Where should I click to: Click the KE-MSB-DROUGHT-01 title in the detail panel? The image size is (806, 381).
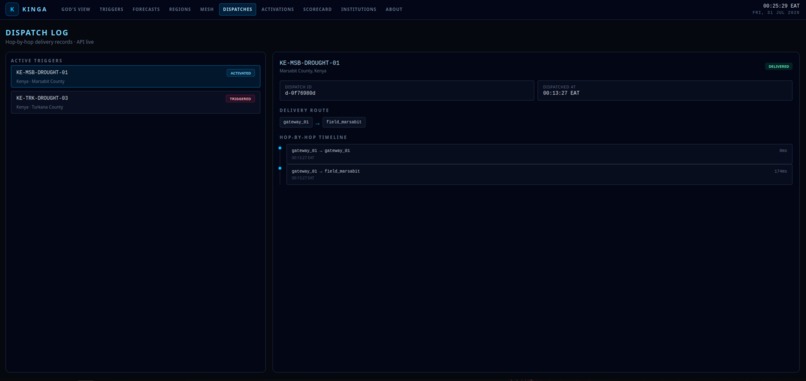coord(309,63)
